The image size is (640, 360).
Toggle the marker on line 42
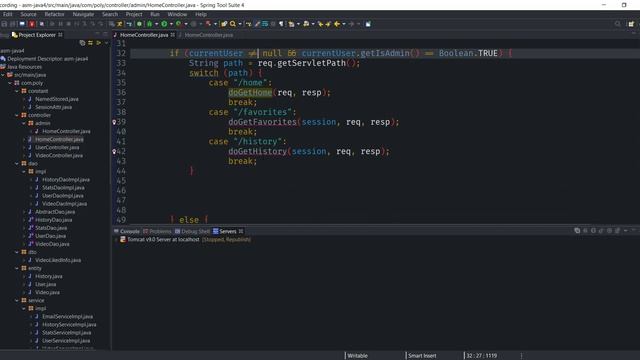pyautogui.click(x=114, y=151)
